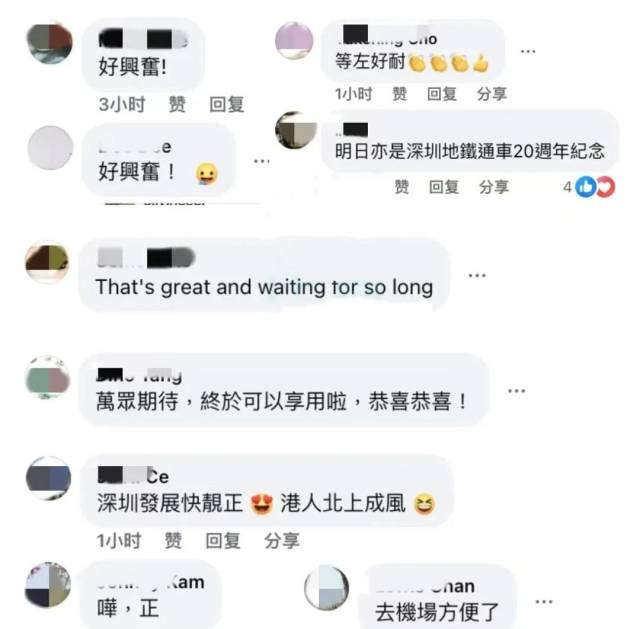Like the first 好興奮! comment
Image resolution: width=640 pixels, height=629 pixels.
177,104
